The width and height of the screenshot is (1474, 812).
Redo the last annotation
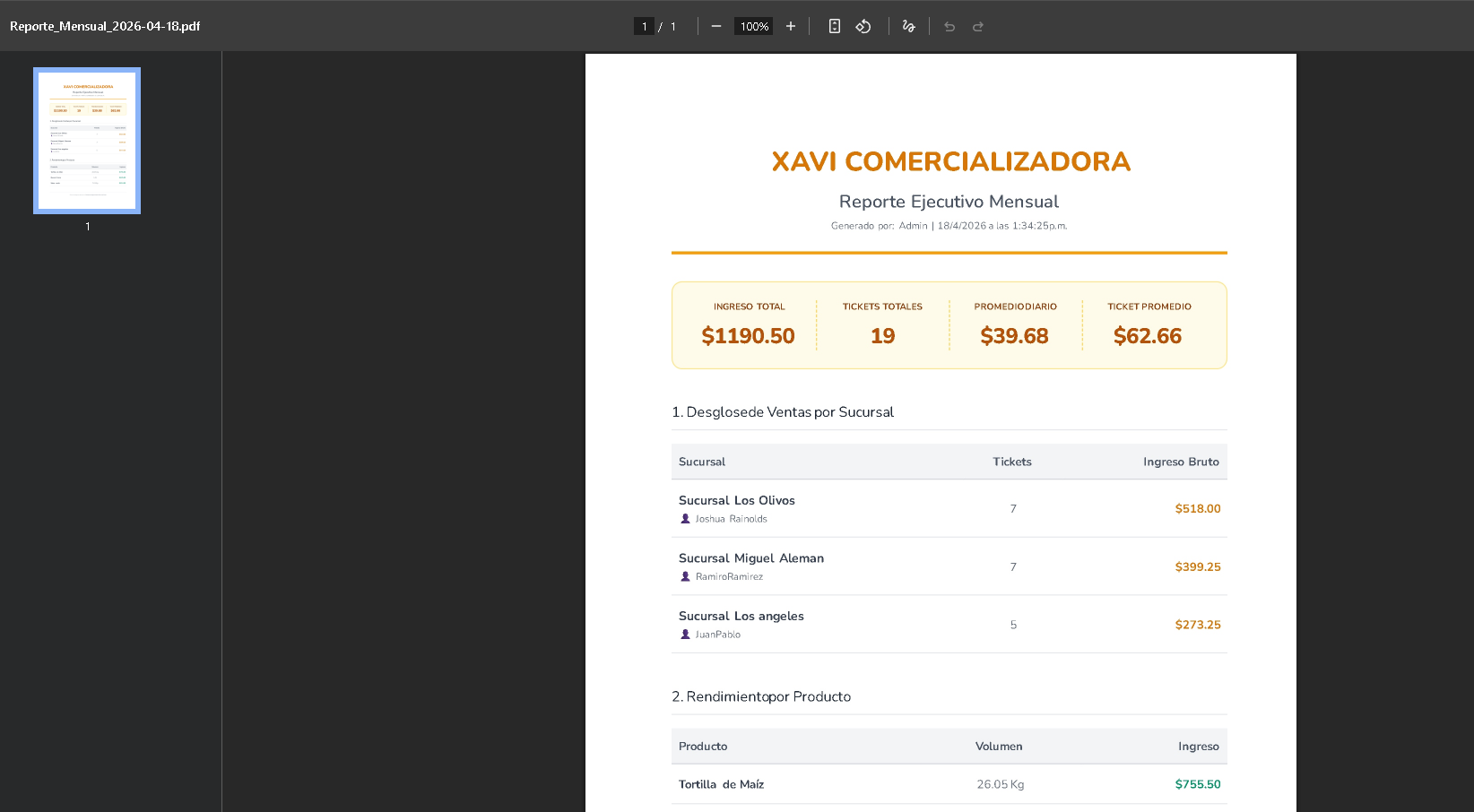978,26
